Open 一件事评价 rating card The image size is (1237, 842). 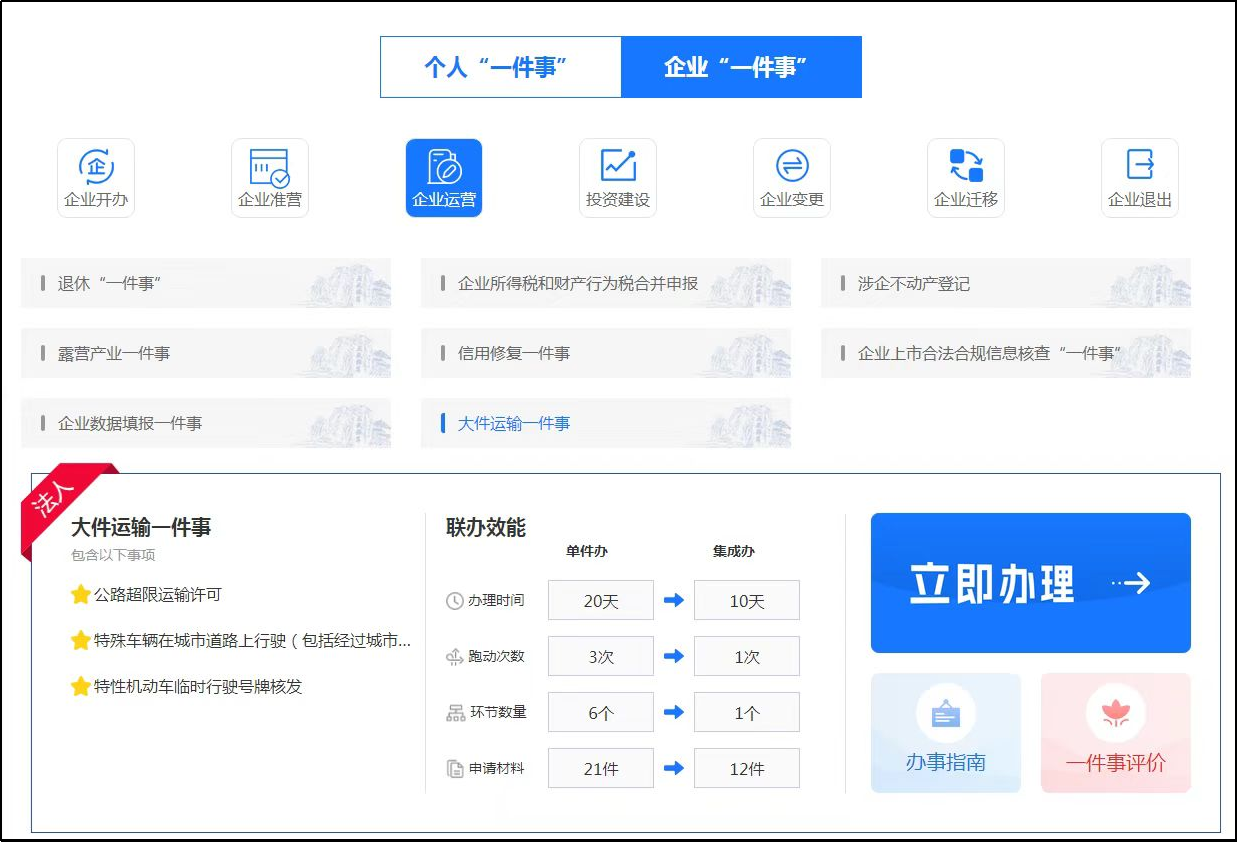pyautogui.click(x=1116, y=733)
